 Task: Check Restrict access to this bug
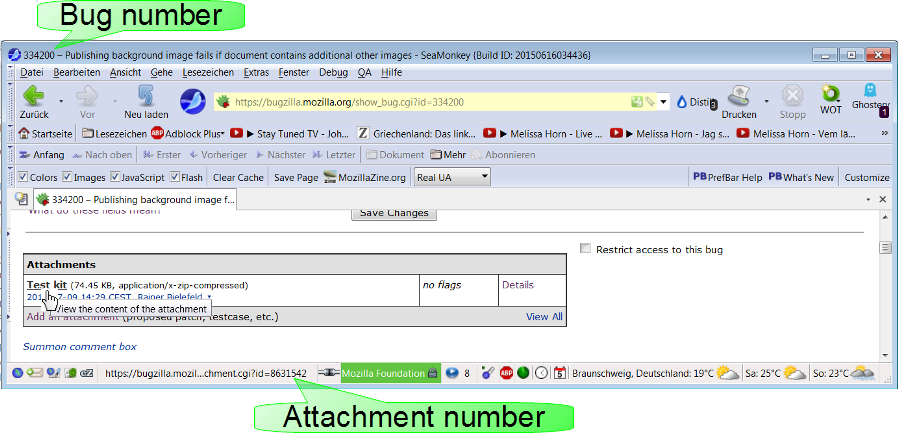(585, 249)
